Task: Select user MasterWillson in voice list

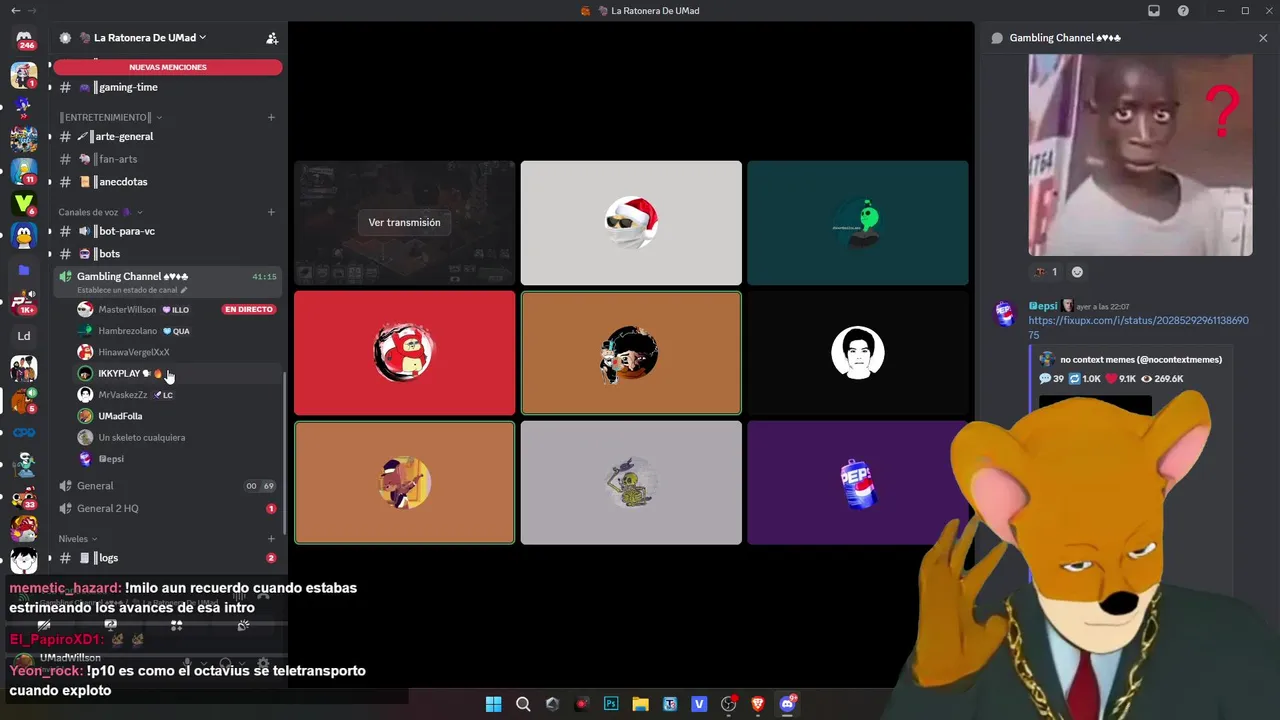Action: pyautogui.click(x=176, y=310)
